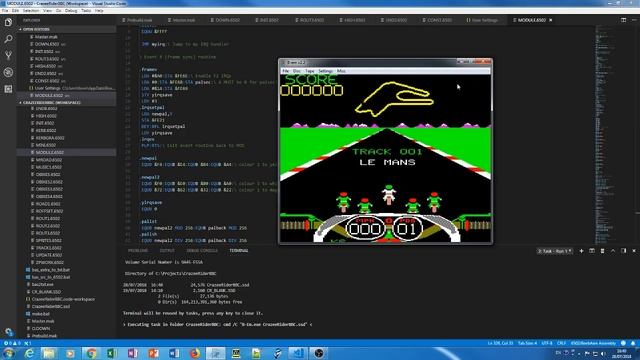640x360 pixels.
Task: Open Excel from taskbar
Action: pyautogui.click(x=111, y=353)
